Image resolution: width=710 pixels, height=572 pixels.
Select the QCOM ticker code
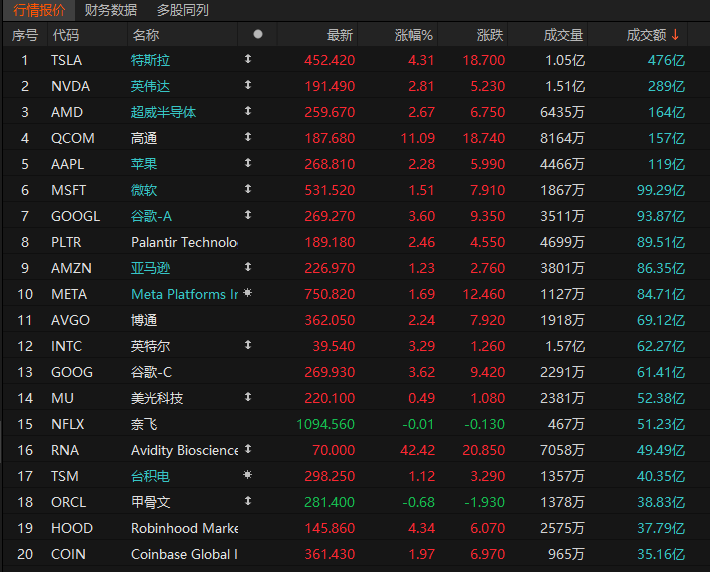coord(73,138)
